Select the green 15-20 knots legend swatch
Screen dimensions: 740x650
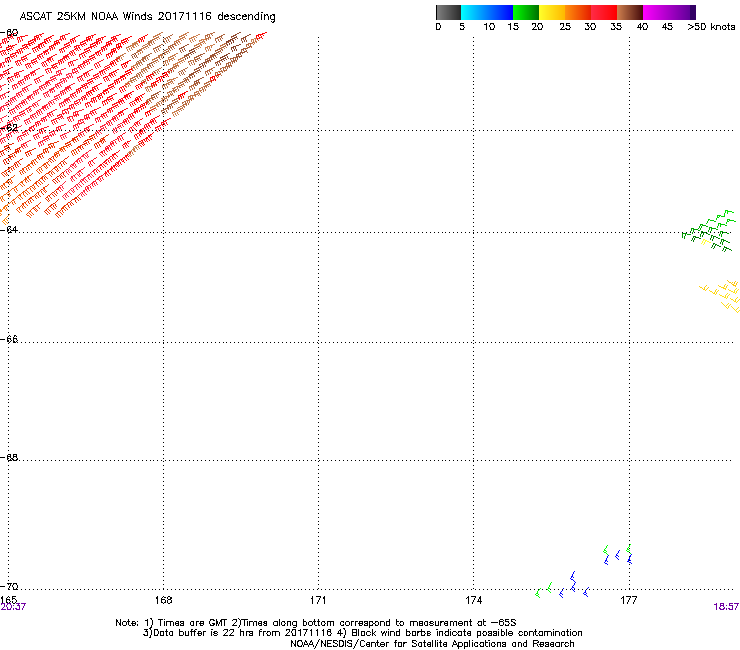tap(526, 12)
